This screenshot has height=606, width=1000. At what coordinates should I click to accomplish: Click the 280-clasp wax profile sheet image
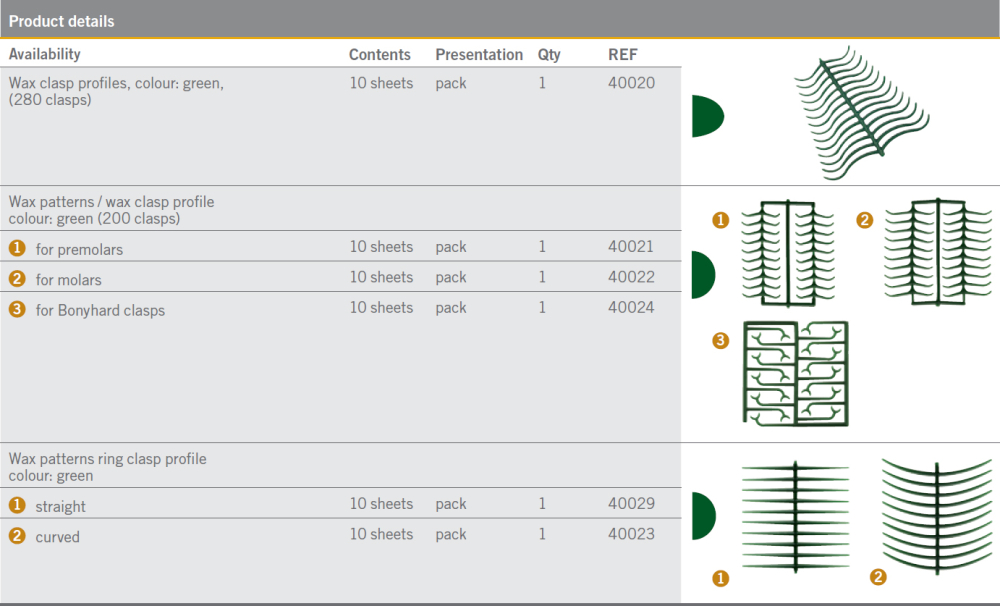[x=862, y=112]
